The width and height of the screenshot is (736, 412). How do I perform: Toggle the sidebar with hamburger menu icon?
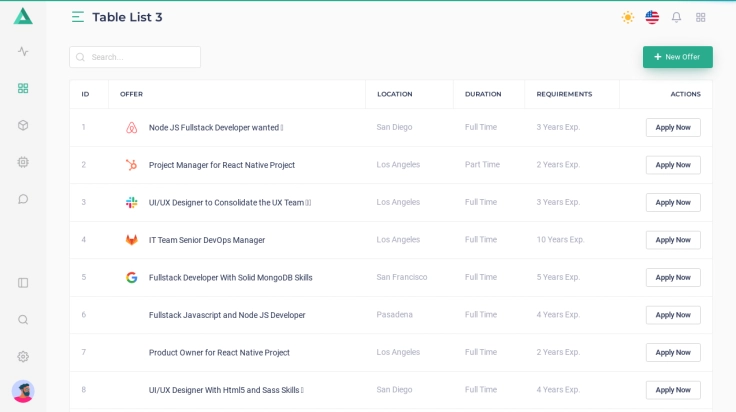[78, 17]
